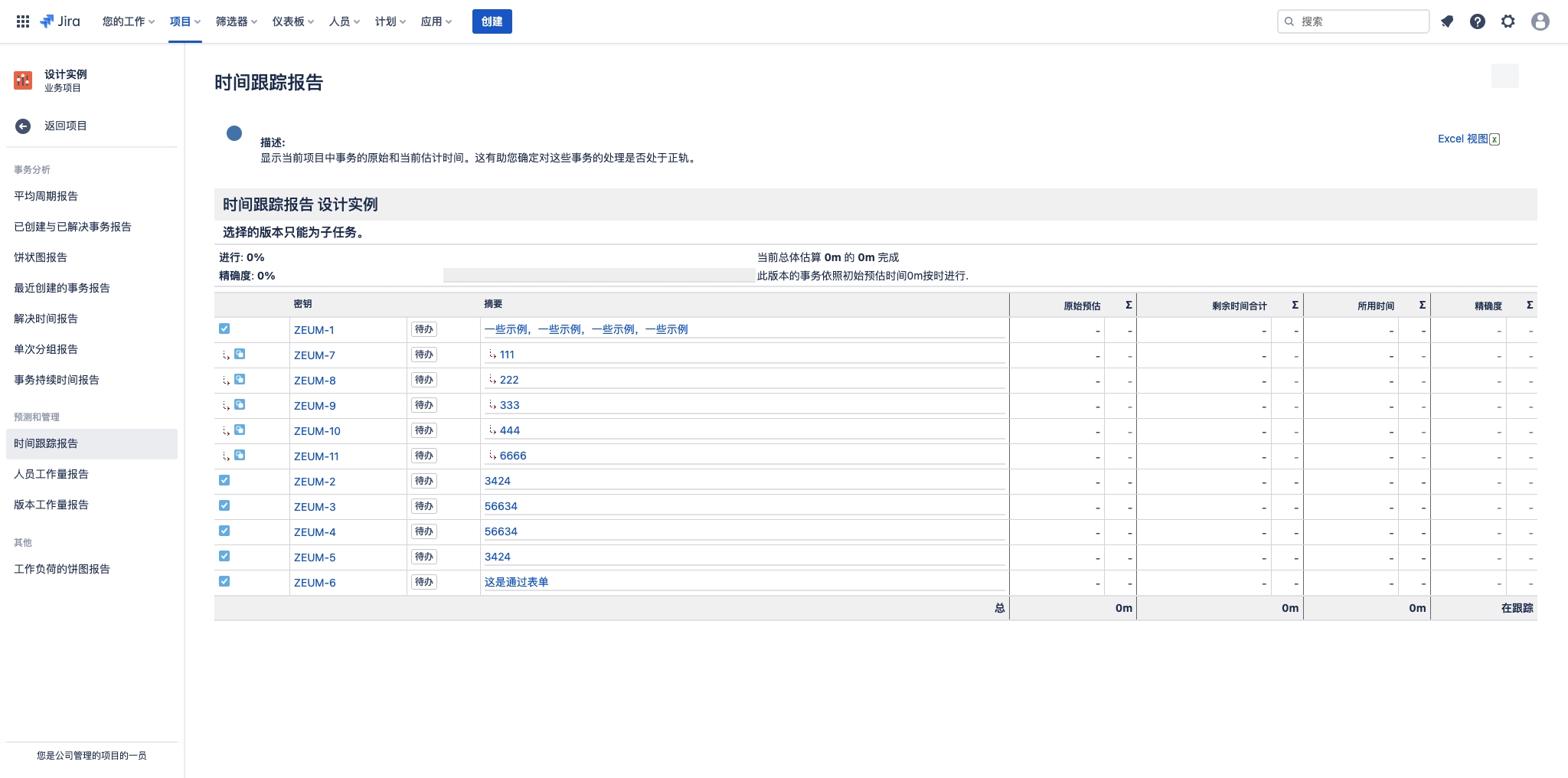
Task: Open the user profile avatar
Action: [x=1540, y=21]
